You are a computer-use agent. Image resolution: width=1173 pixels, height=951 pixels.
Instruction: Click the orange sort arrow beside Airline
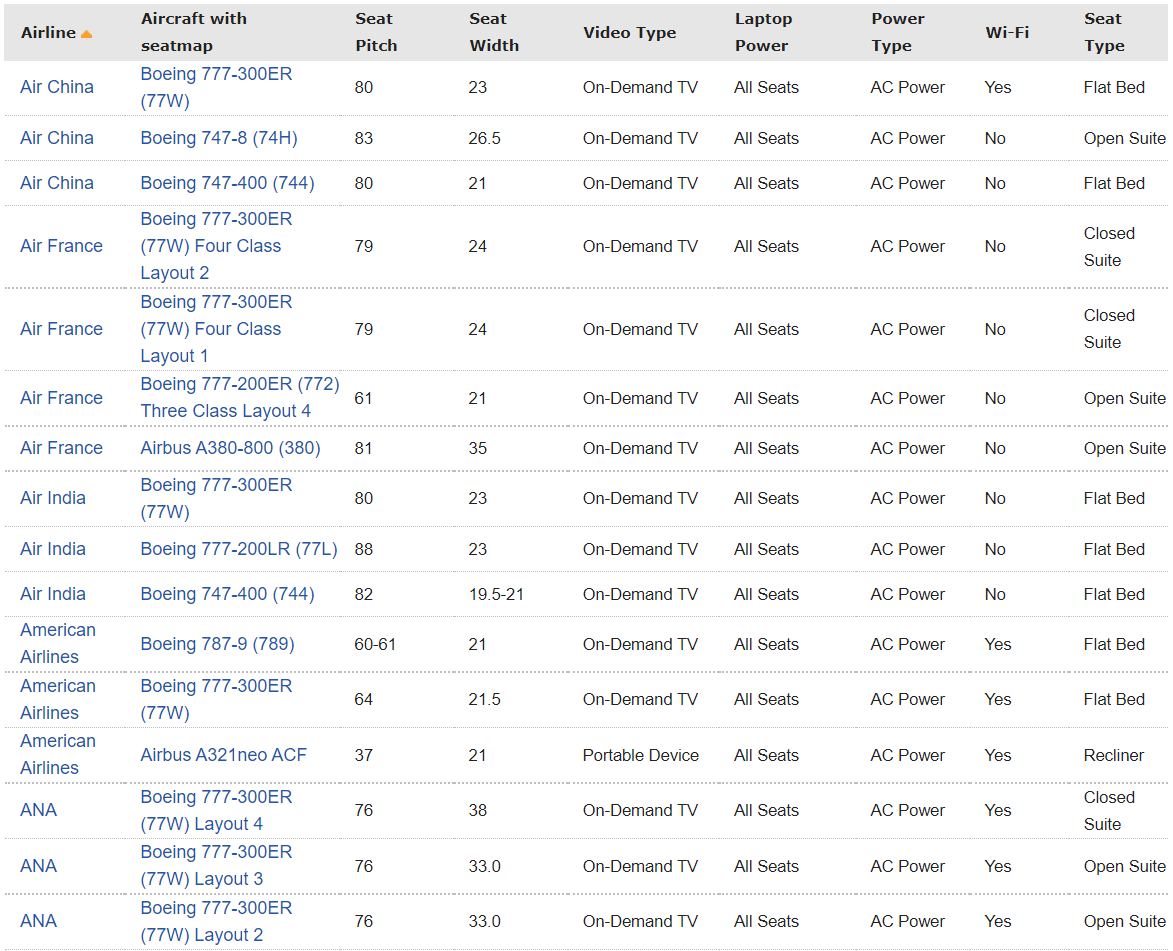pos(86,34)
